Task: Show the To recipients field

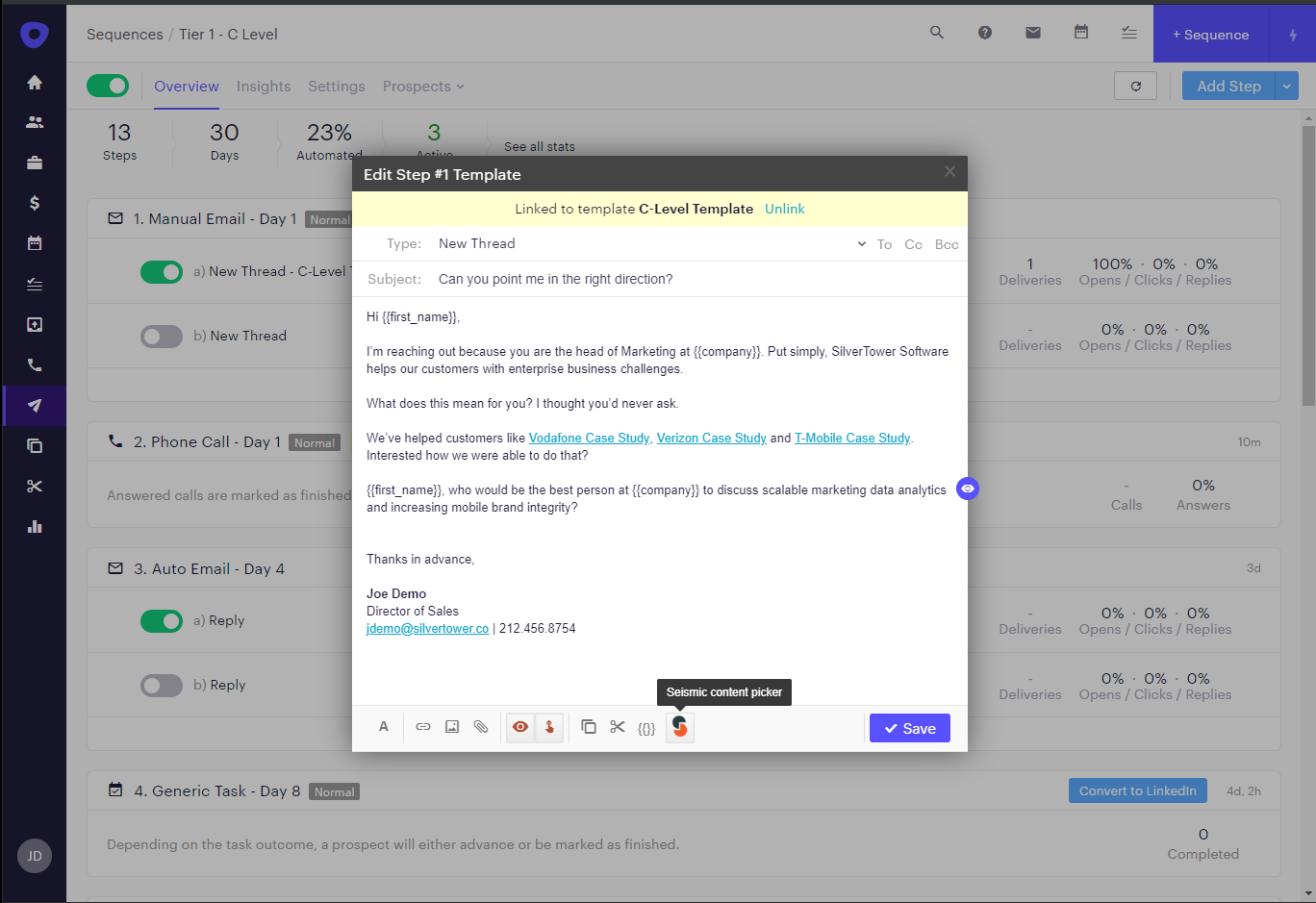Action: tap(885, 244)
